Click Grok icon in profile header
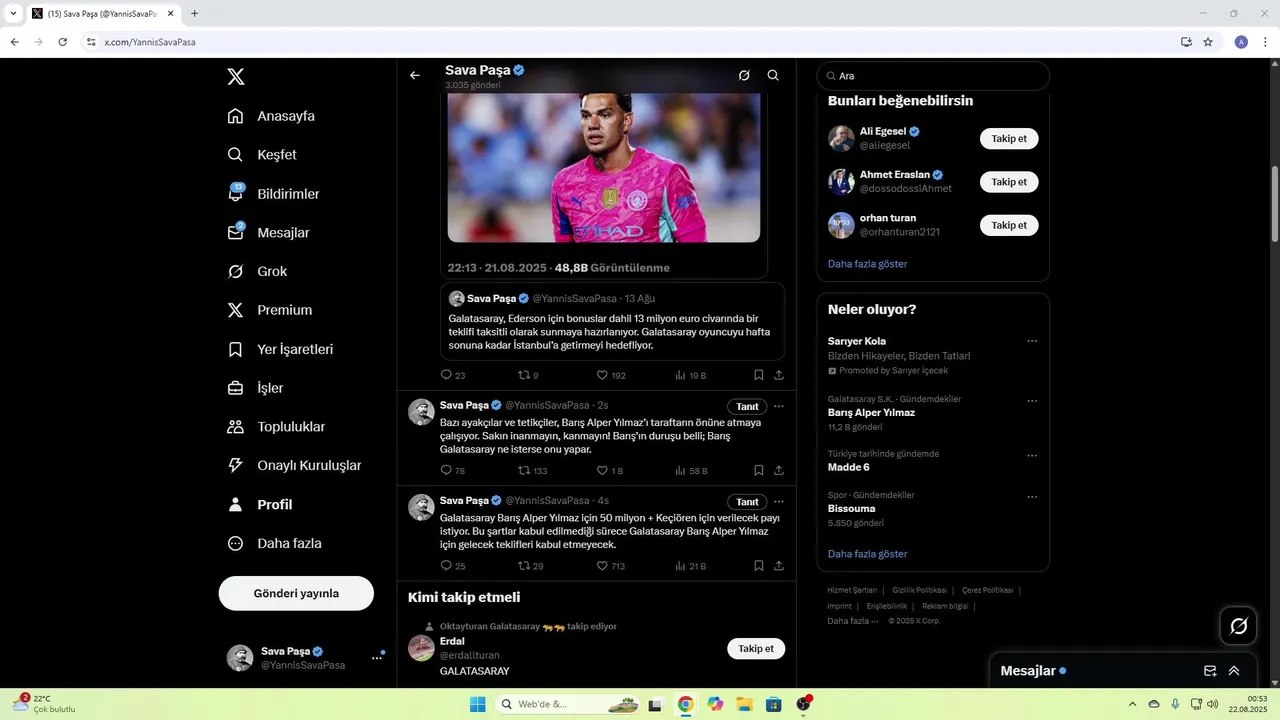 pos(744,75)
